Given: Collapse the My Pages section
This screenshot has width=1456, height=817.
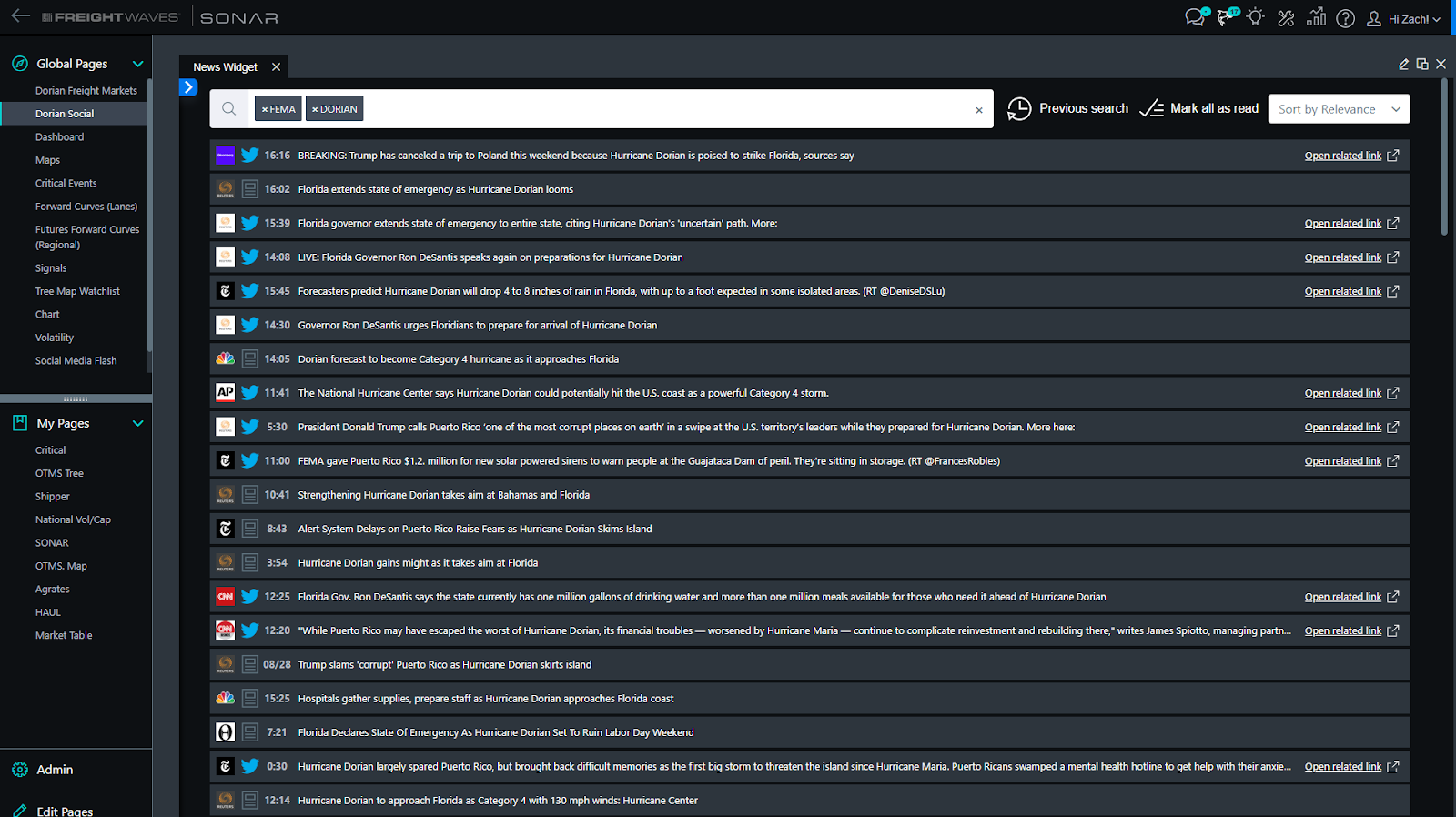Looking at the screenshot, I should point(138,423).
